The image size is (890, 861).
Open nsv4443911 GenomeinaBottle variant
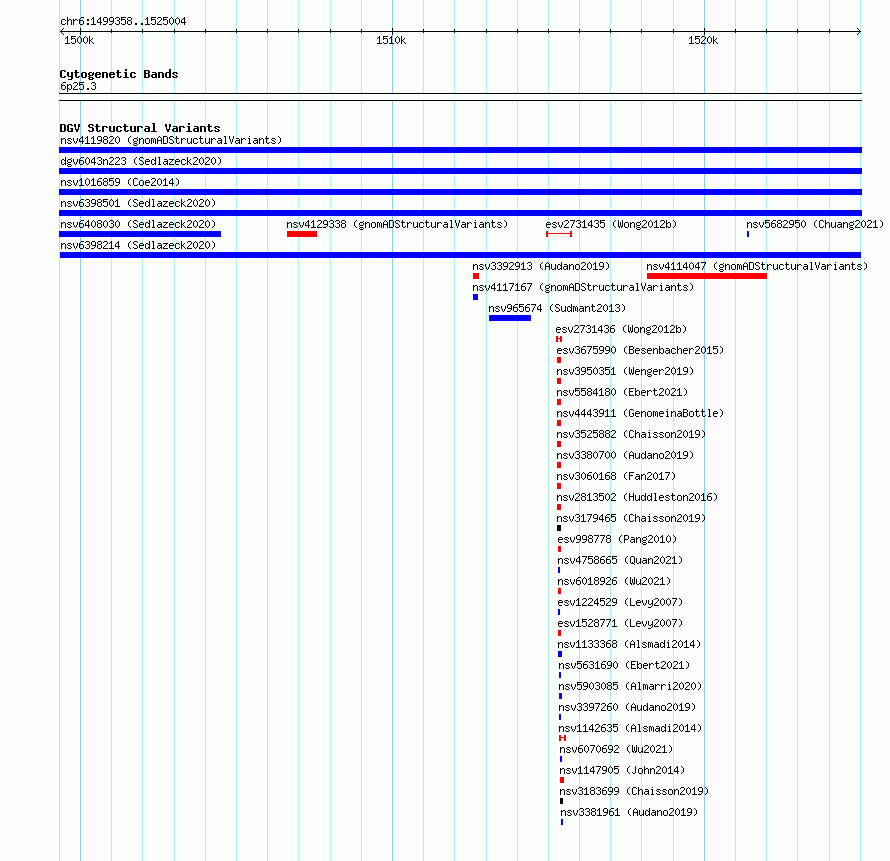click(640, 413)
